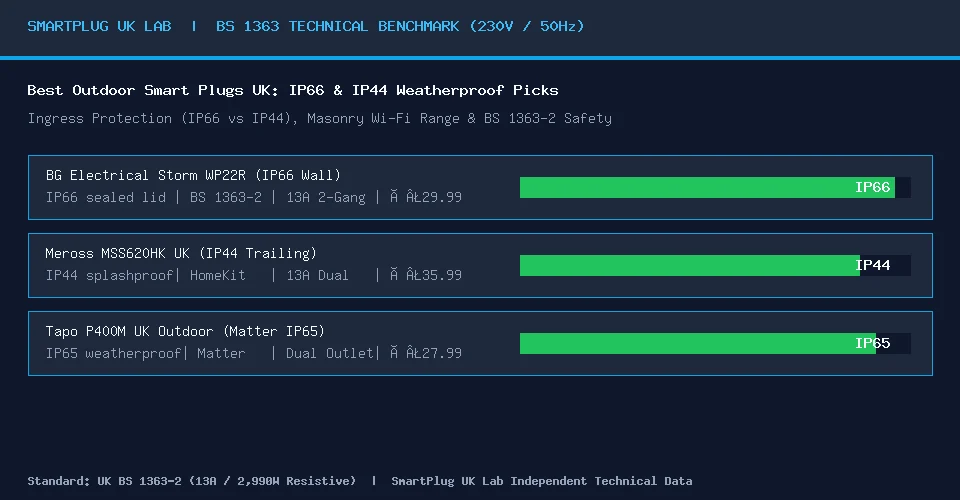Image resolution: width=960 pixels, height=500 pixels.
Task: Click the Ingress Protection subtitle line
Action: click(x=319, y=118)
